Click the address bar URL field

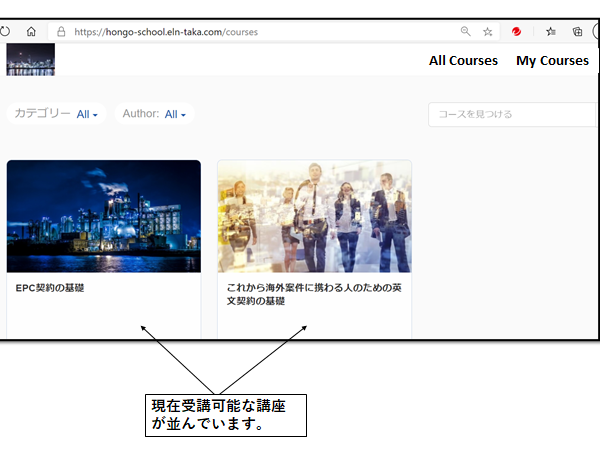pos(273,31)
